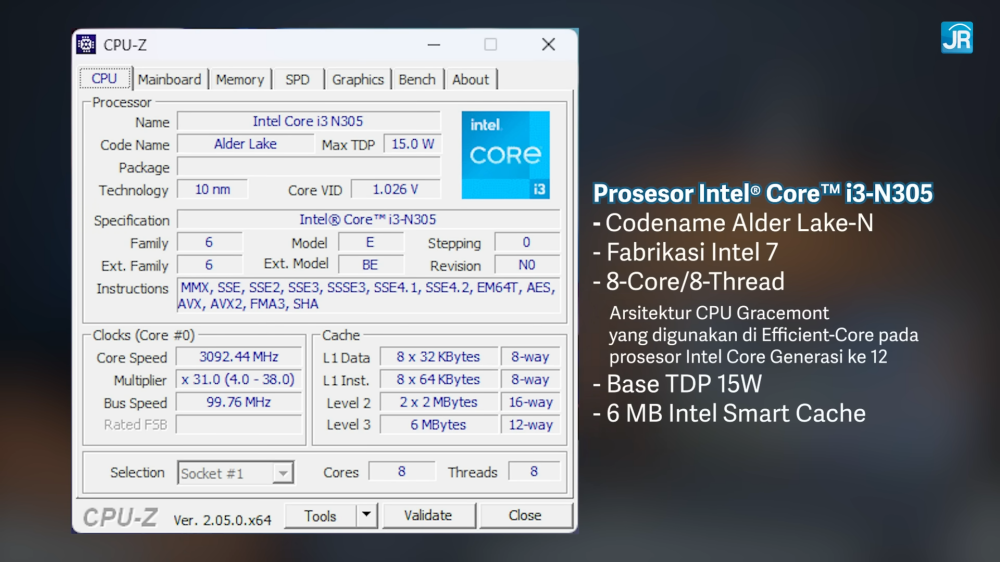The height and width of the screenshot is (562, 1000).
Task: Click the Technology value 10 nm
Action: tap(212, 189)
